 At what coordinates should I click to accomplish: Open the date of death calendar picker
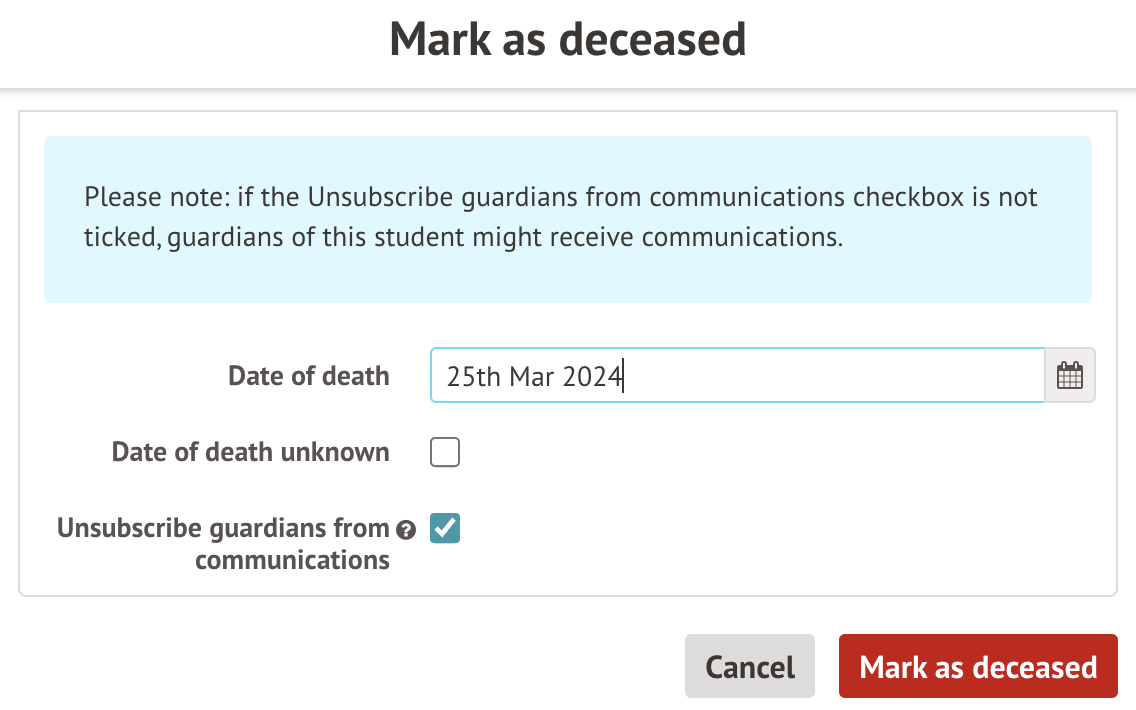(x=1070, y=376)
